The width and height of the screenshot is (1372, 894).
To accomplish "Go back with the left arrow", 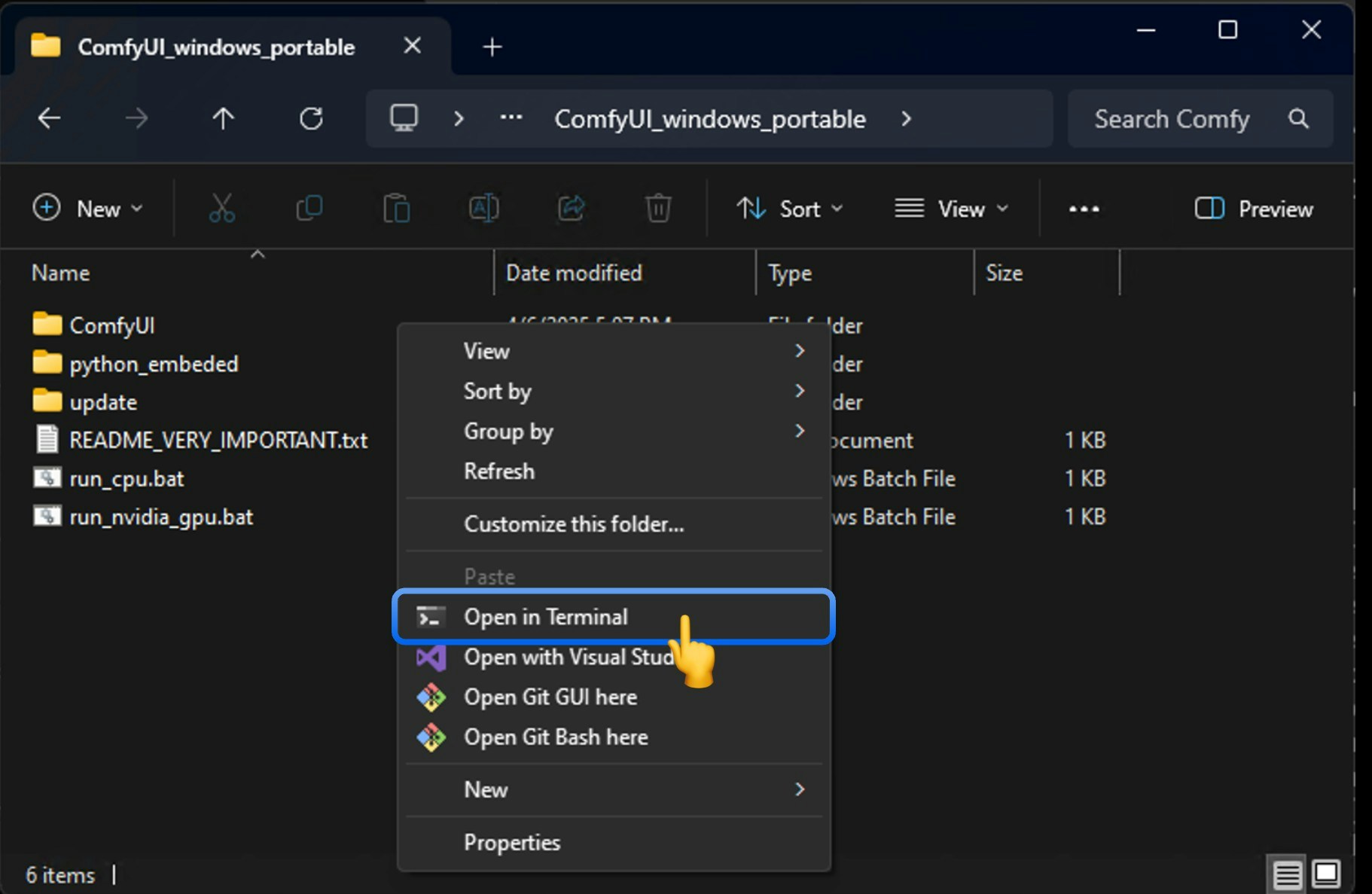I will (x=49, y=118).
